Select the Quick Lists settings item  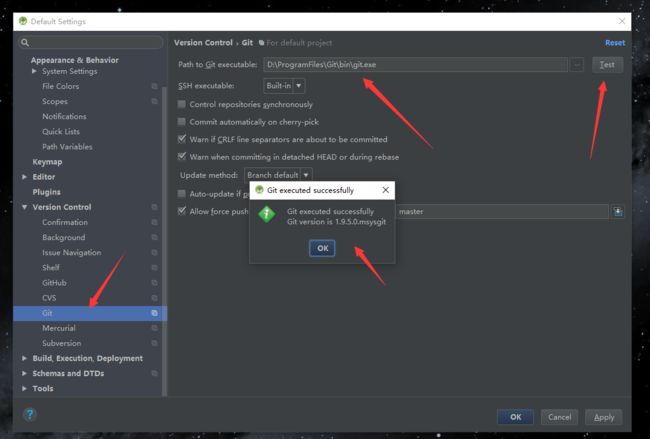coord(61,131)
